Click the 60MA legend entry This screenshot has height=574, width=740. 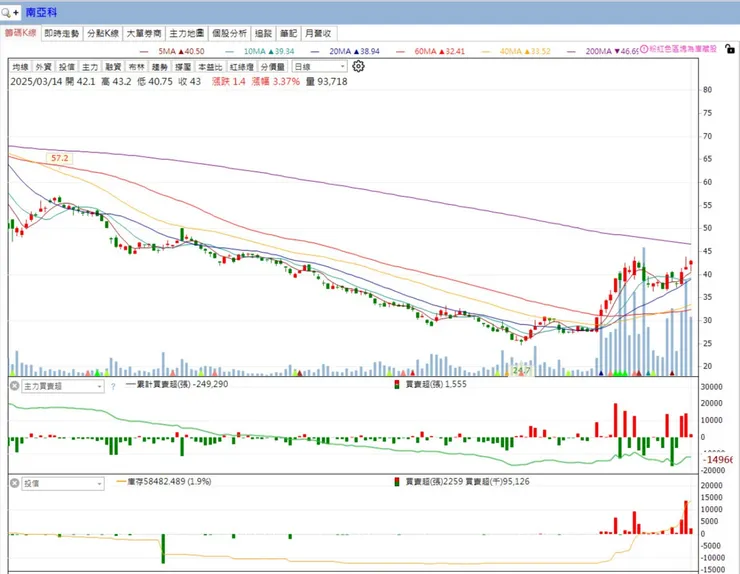[431, 51]
